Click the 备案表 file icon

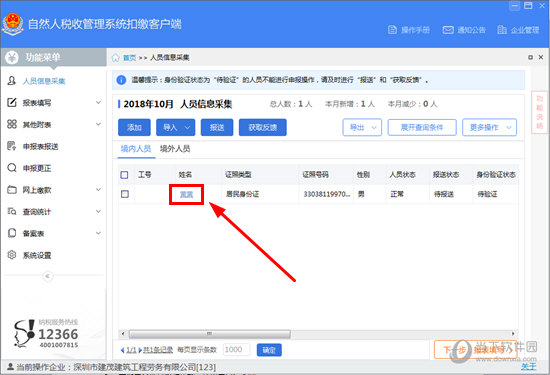coord(12,233)
